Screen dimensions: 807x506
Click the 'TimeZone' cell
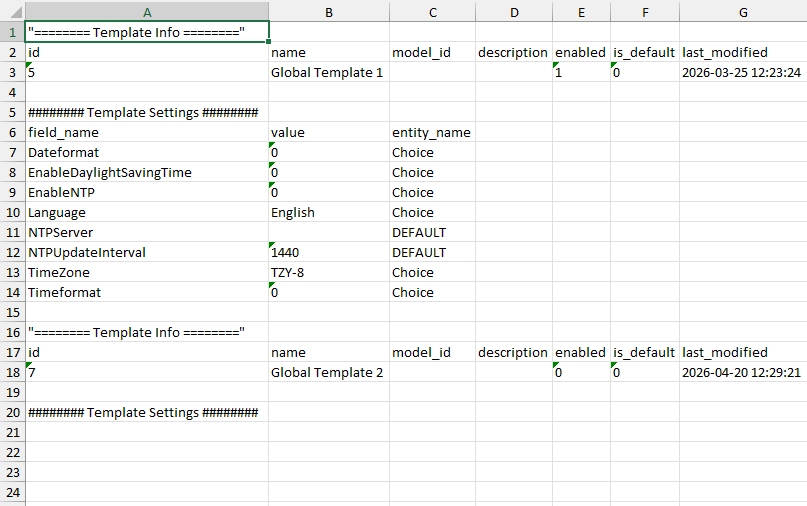coord(147,273)
